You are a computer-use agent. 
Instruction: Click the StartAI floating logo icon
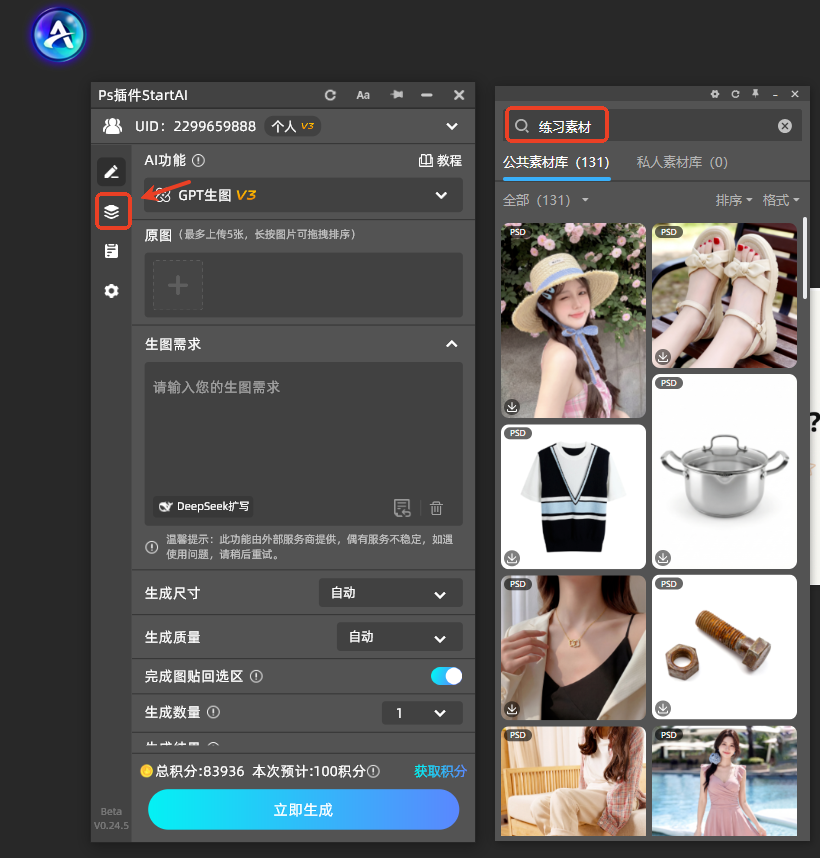click(59, 34)
